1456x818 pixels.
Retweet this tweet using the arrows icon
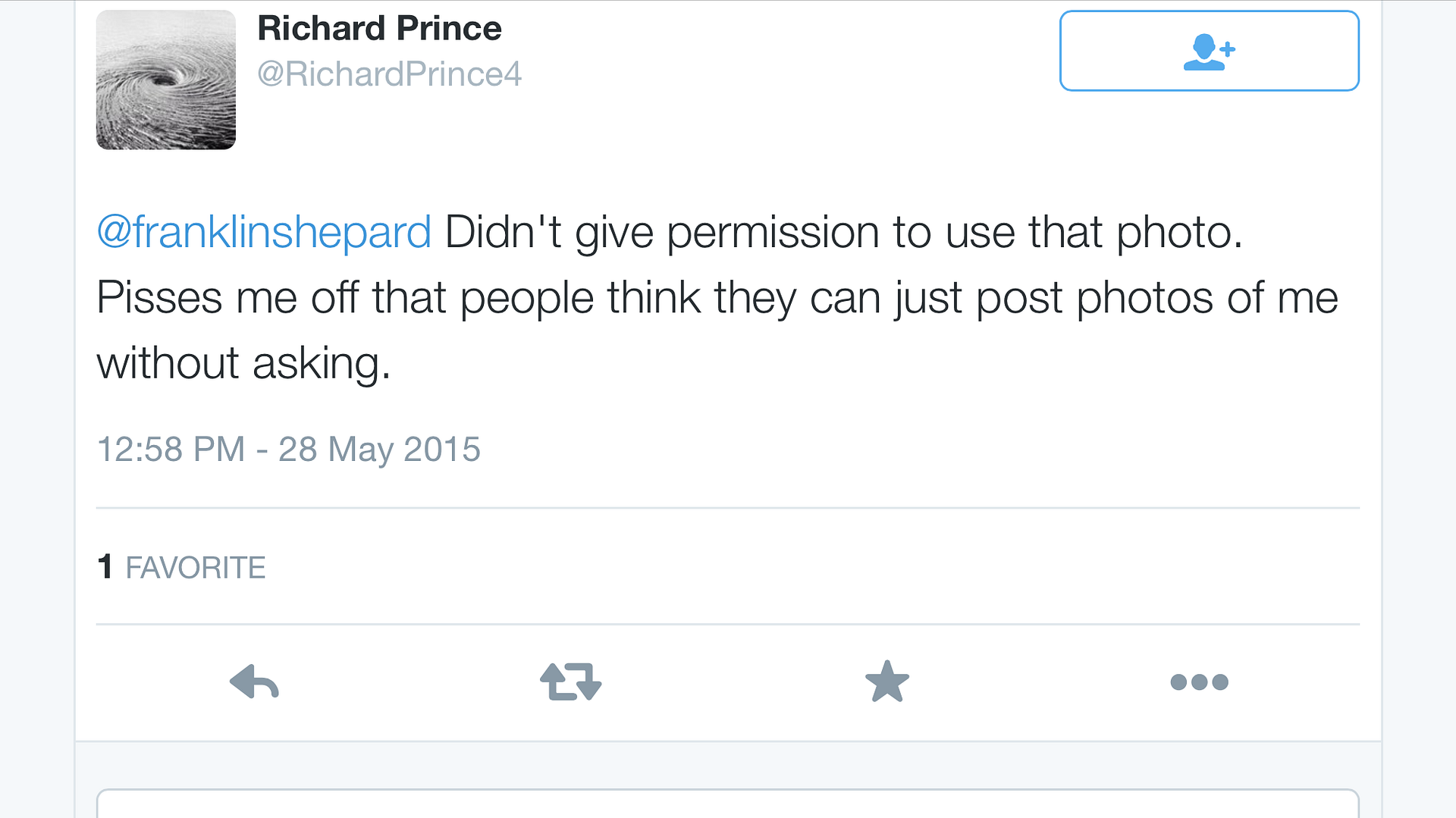tap(570, 682)
